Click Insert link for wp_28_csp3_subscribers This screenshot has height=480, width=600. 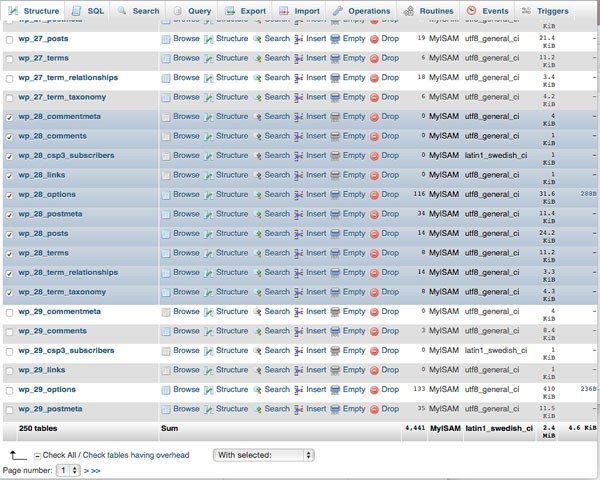(x=316, y=155)
